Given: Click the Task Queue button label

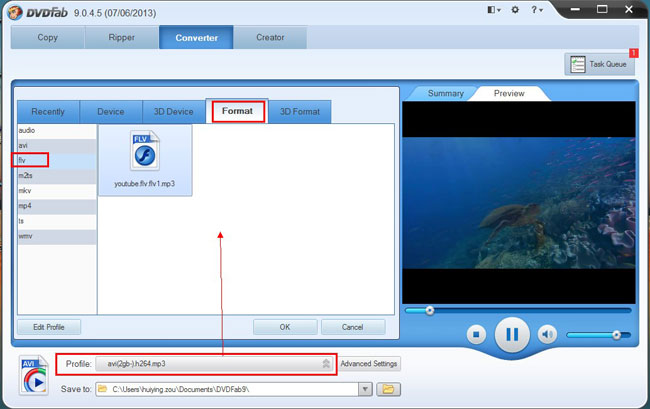Looking at the screenshot, I should click(x=608, y=64).
